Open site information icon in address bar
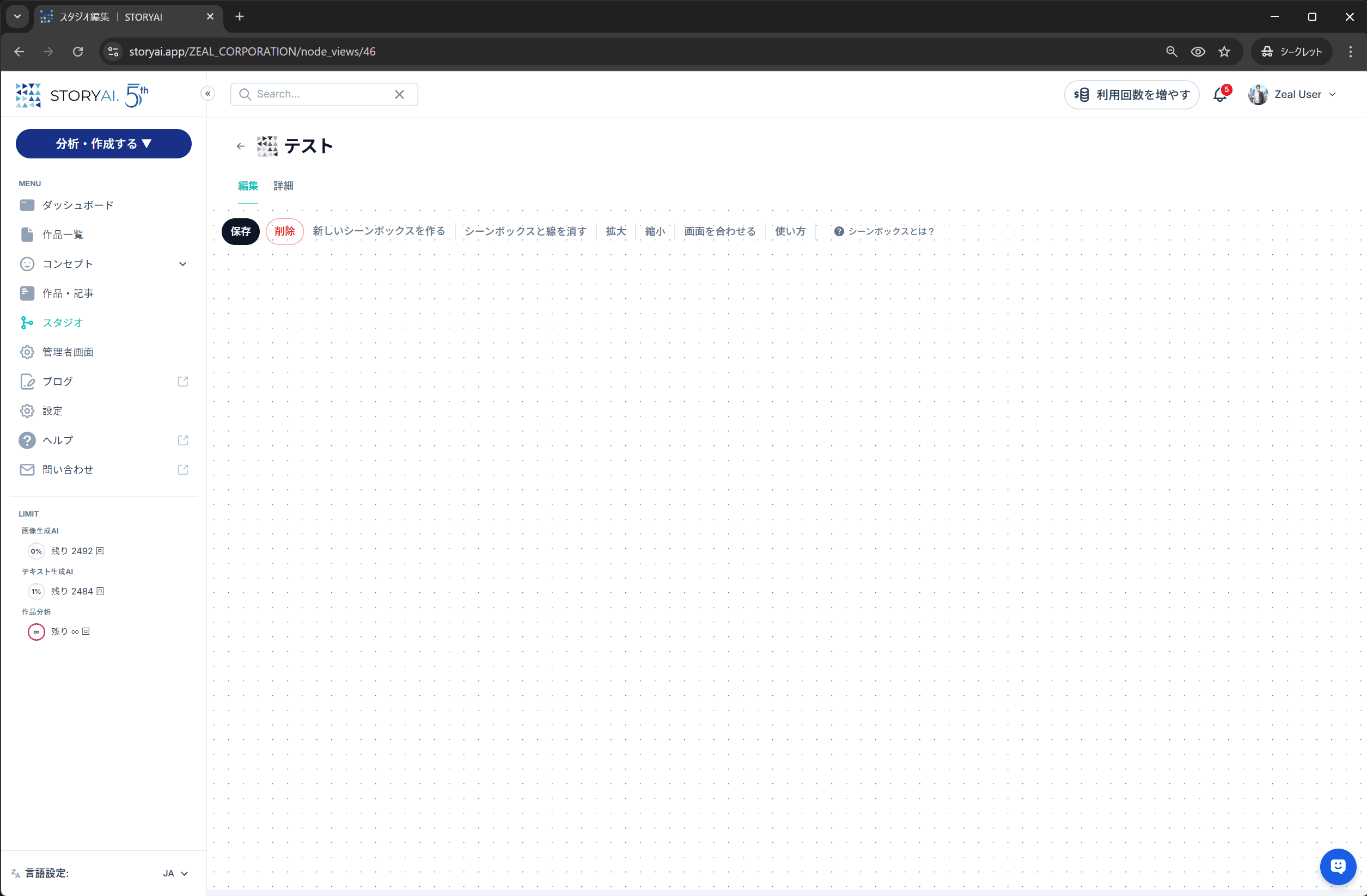The image size is (1367, 896). tap(113, 52)
